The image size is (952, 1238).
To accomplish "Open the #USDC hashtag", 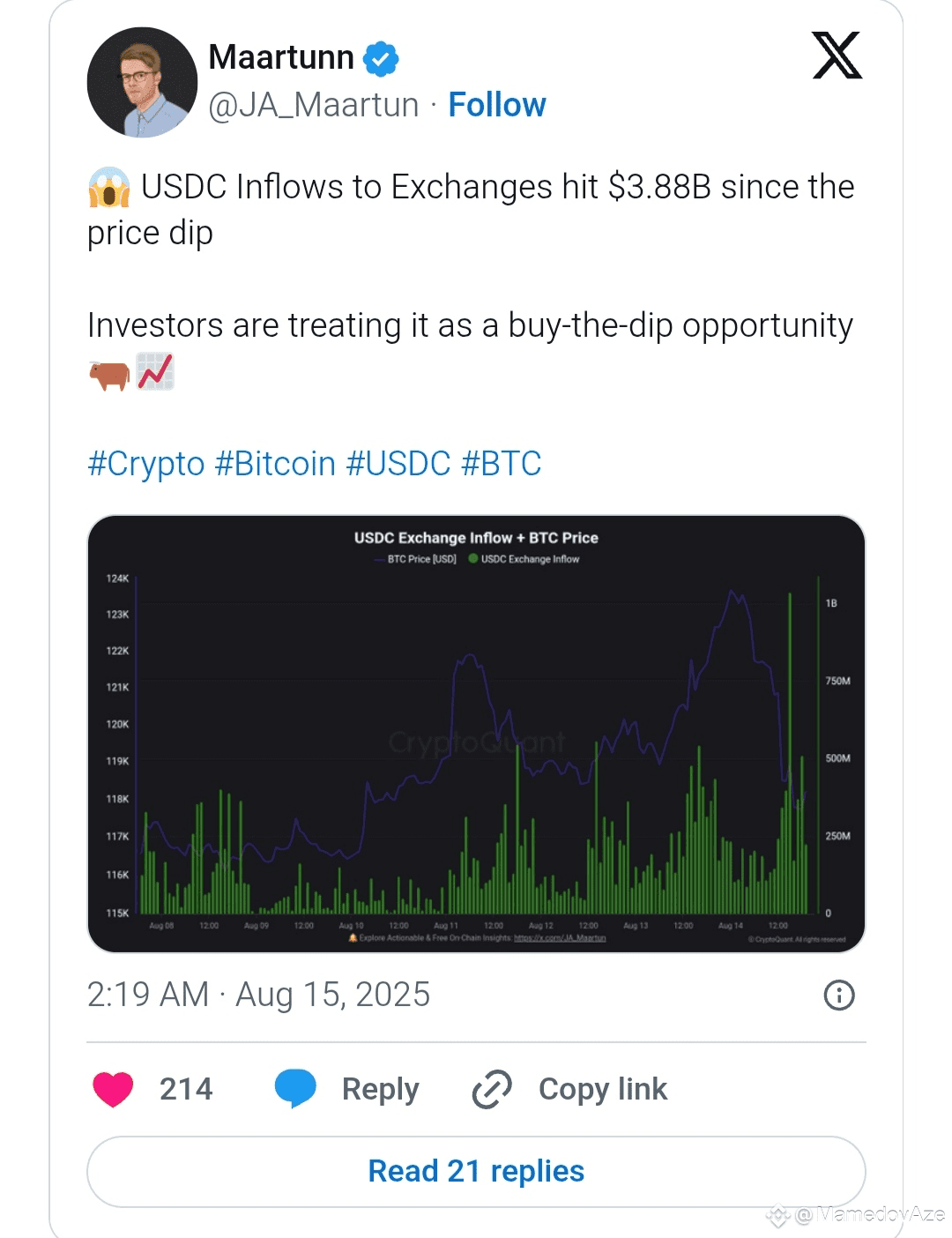I will tap(398, 463).
